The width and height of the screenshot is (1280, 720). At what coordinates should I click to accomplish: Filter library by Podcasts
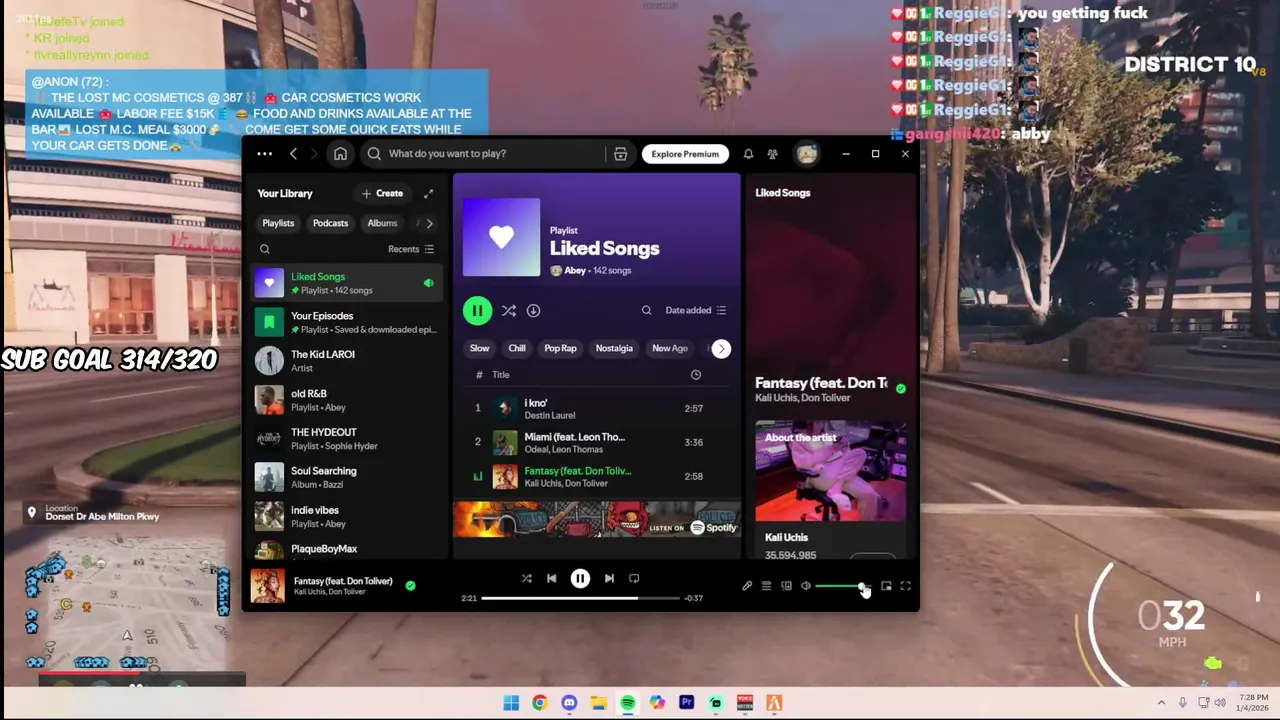[x=330, y=224]
